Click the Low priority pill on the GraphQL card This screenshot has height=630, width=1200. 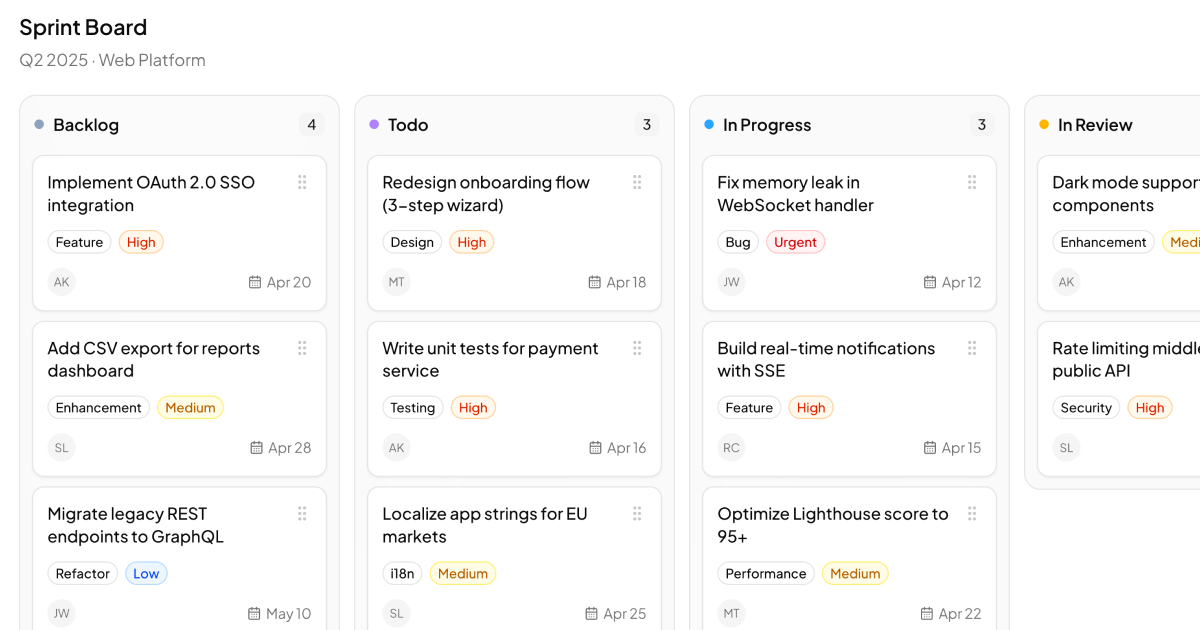(146, 573)
